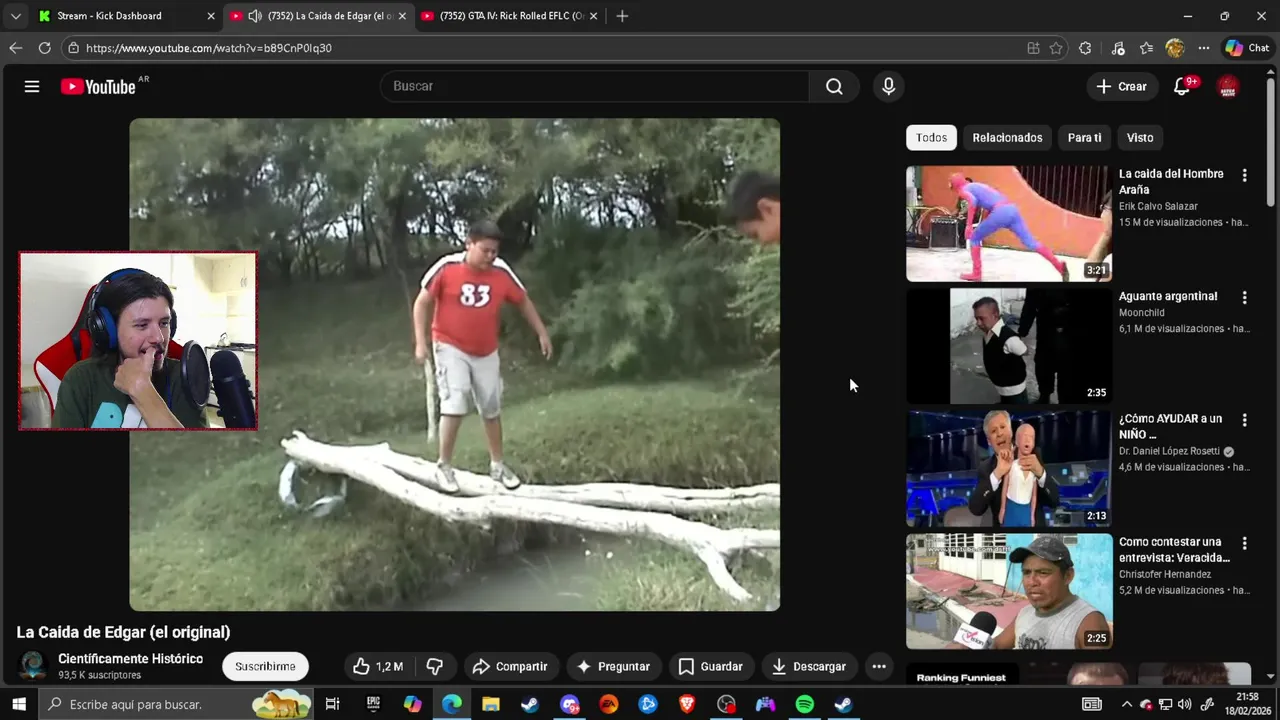Open options for Como contestar una entrevista video
1280x720 pixels.
point(1244,543)
